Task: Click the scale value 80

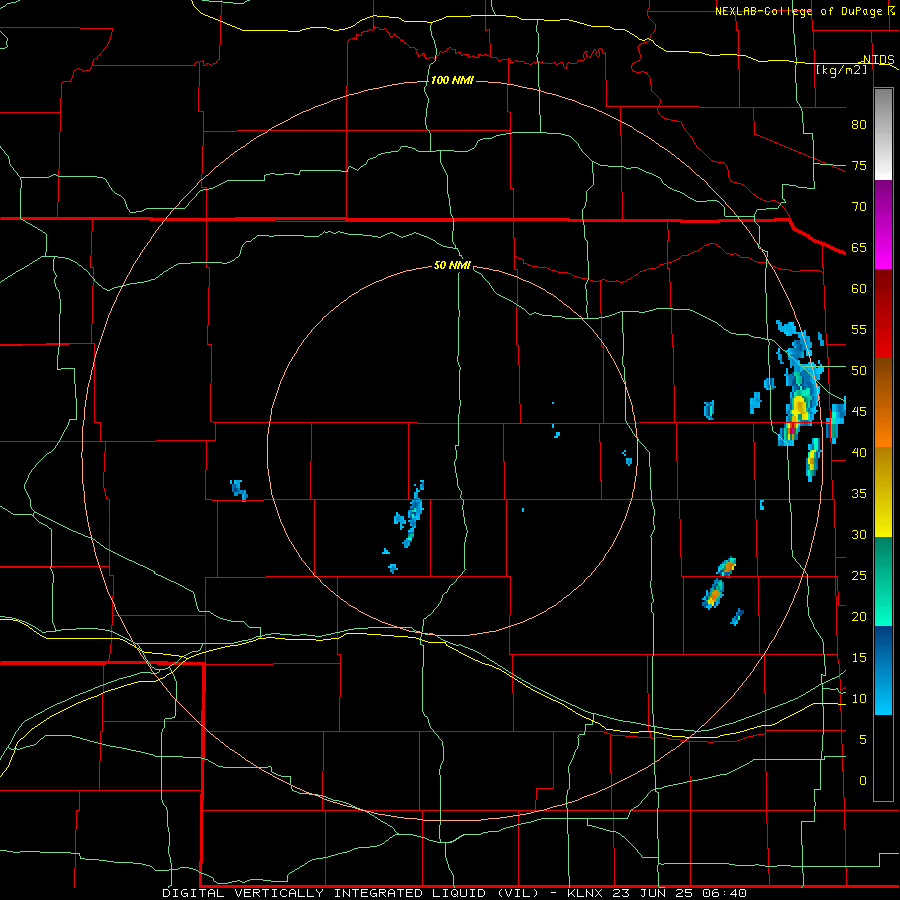Action: pyautogui.click(x=859, y=125)
